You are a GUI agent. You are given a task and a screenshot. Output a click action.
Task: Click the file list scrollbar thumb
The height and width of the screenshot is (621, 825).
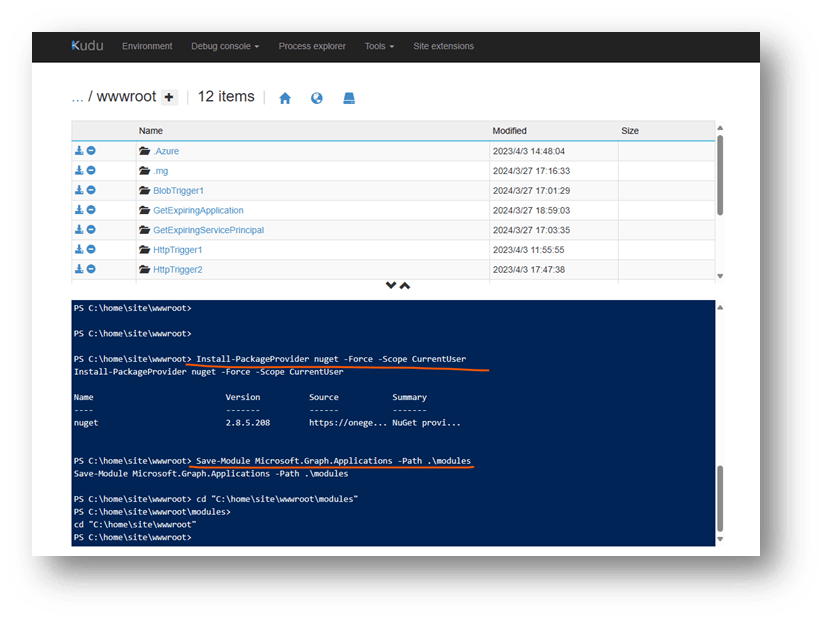[720, 175]
